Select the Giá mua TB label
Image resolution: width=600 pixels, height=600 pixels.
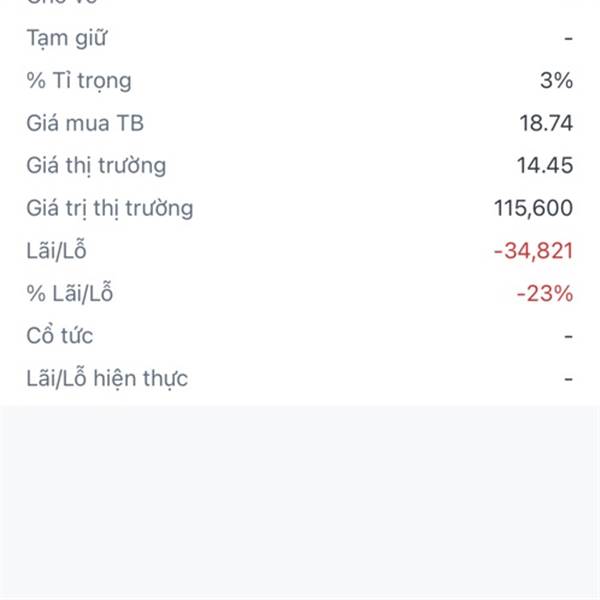[x=85, y=123]
